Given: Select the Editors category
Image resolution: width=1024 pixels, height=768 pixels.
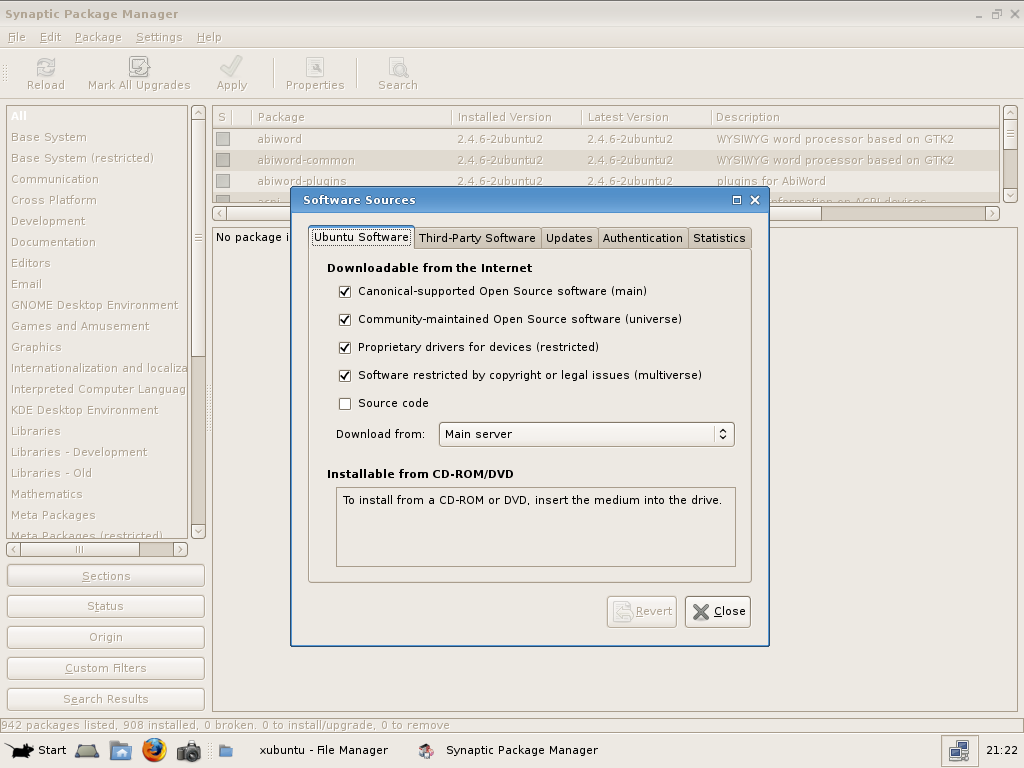Looking at the screenshot, I should pos(97,263).
